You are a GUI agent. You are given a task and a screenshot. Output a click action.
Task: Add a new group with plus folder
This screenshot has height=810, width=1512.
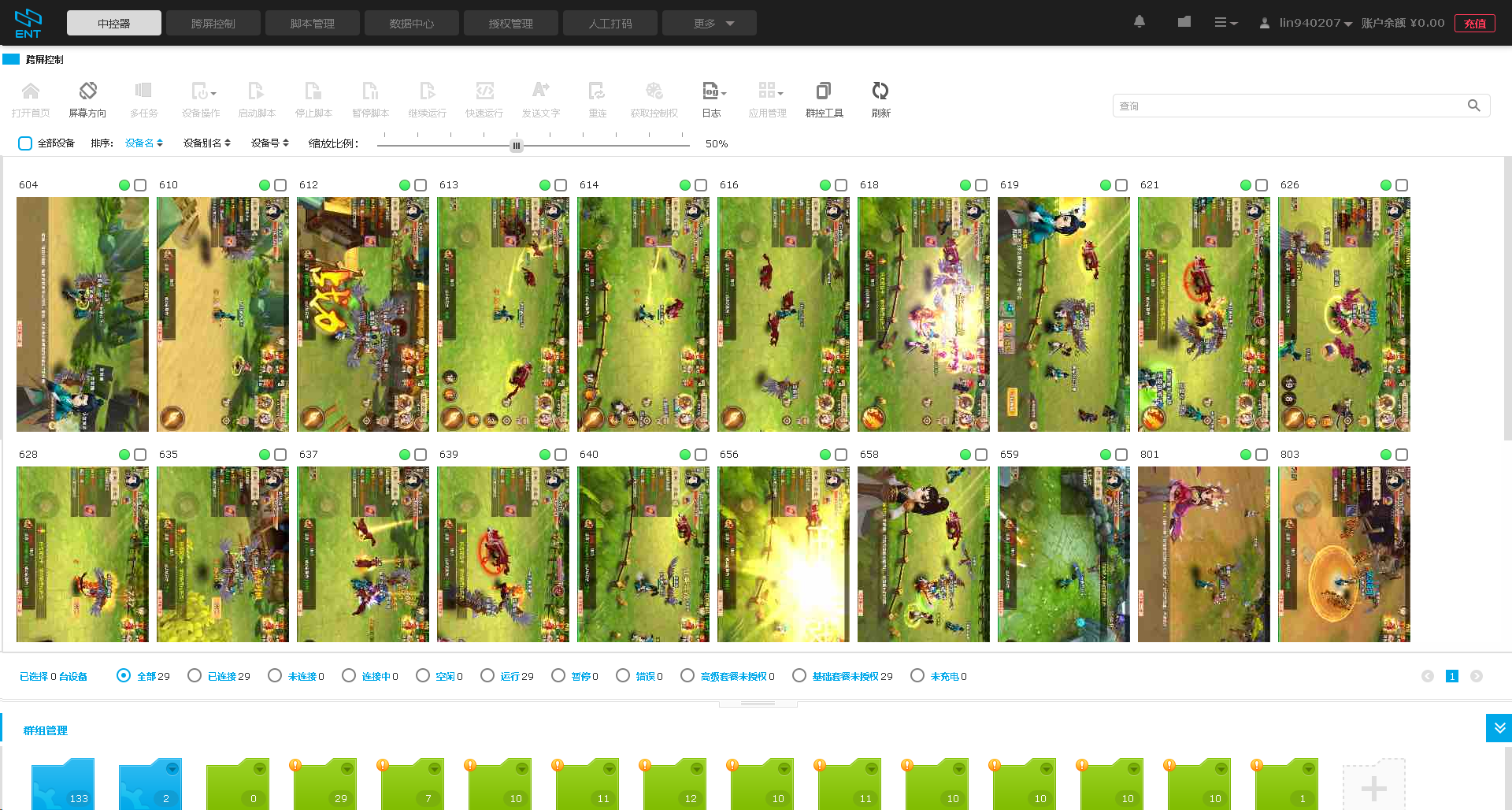[1374, 784]
